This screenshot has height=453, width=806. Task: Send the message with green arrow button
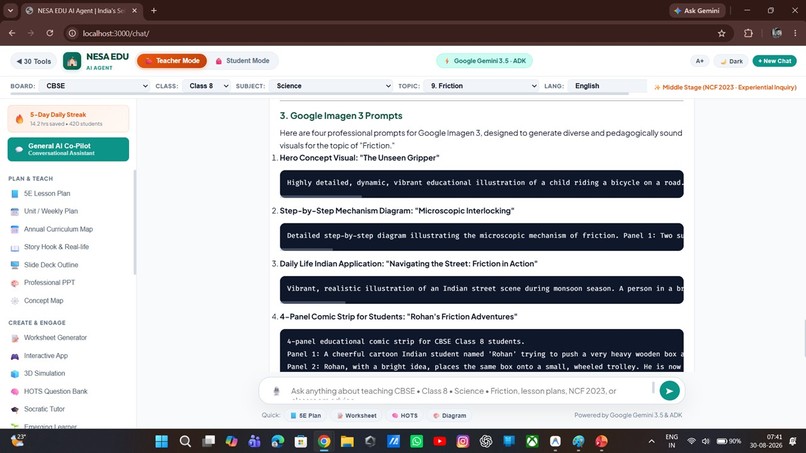669,391
